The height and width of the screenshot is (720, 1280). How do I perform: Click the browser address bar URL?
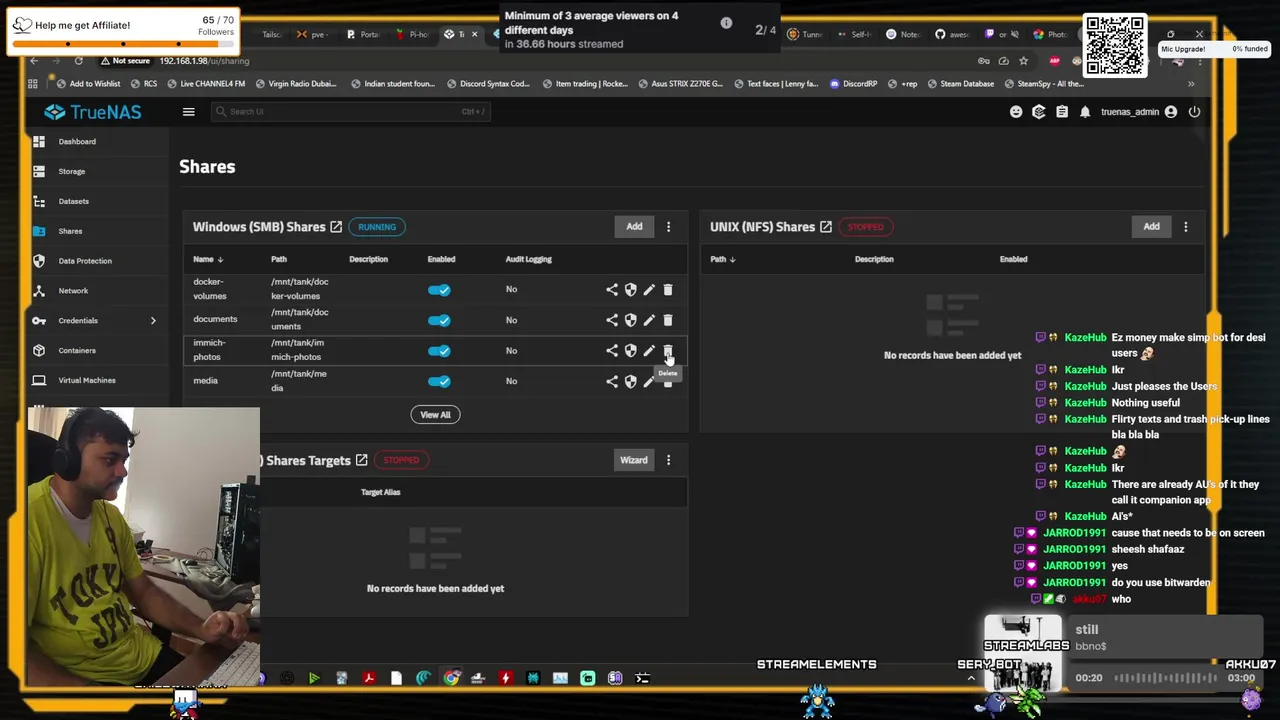click(204, 61)
